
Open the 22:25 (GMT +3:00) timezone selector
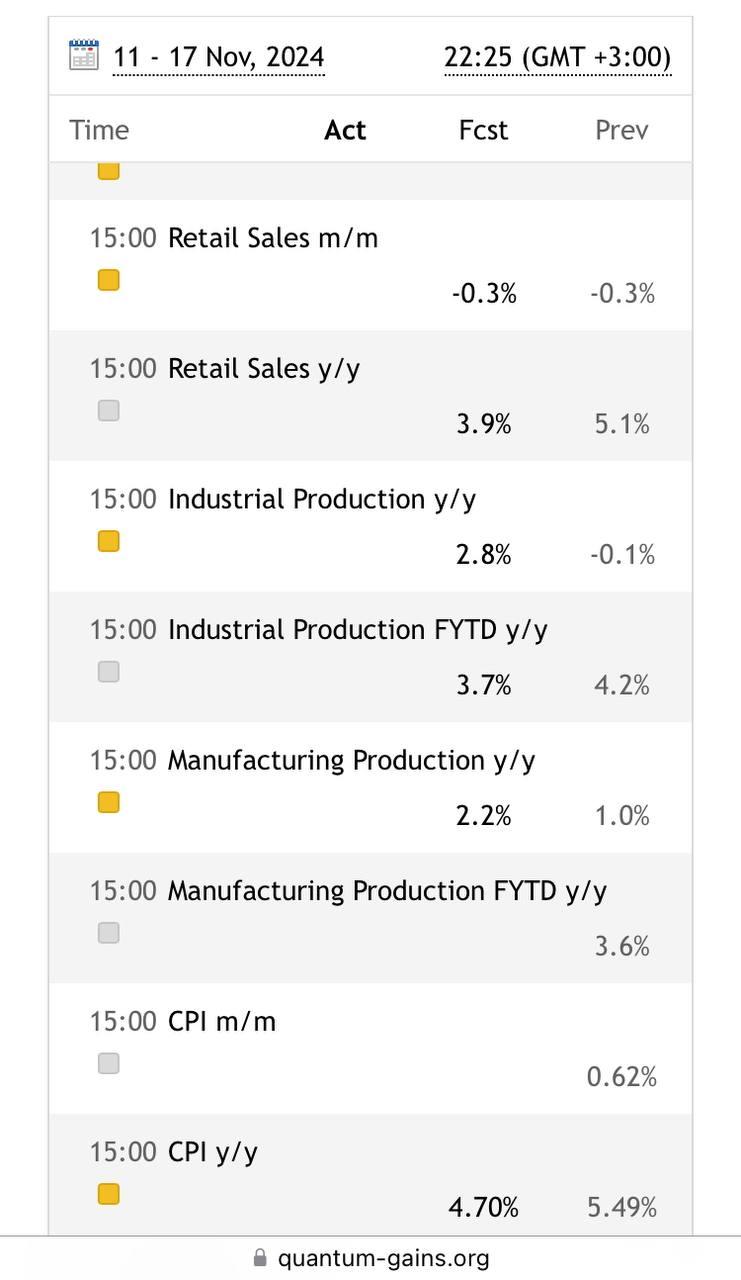click(x=558, y=58)
